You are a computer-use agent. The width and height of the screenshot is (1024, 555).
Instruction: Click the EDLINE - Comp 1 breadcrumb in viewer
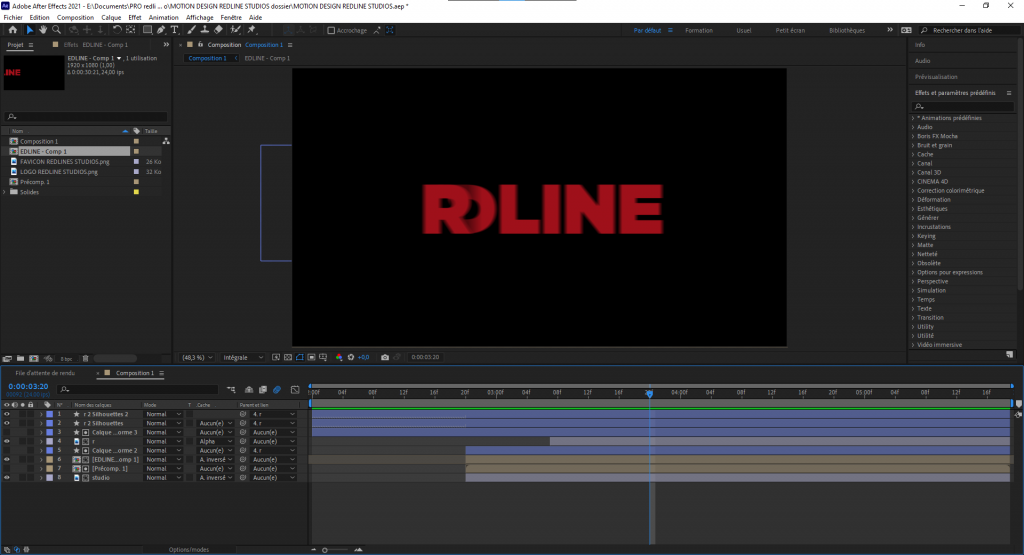tap(267, 58)
